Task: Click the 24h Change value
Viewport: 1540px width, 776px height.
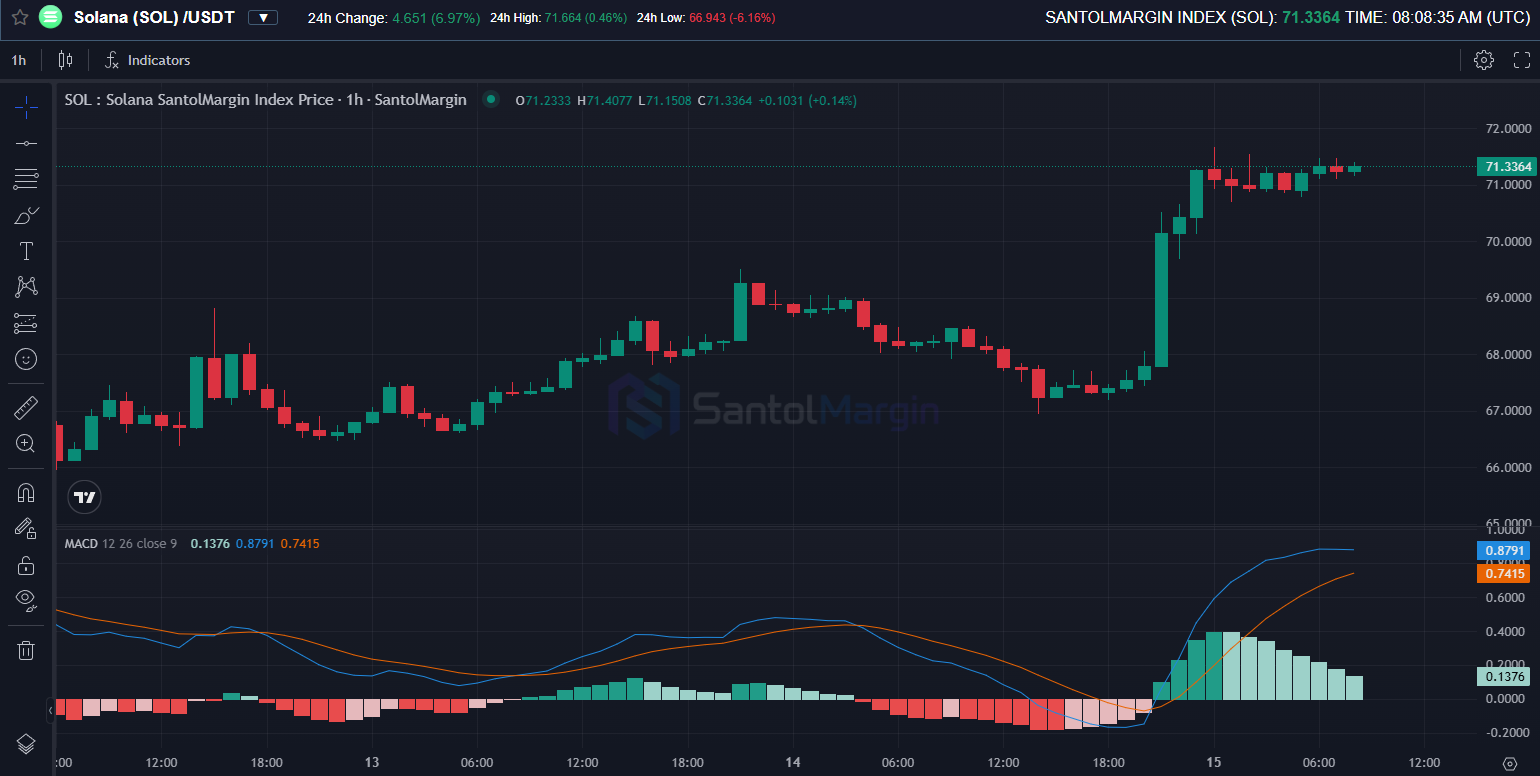Action: pos(436,18)
